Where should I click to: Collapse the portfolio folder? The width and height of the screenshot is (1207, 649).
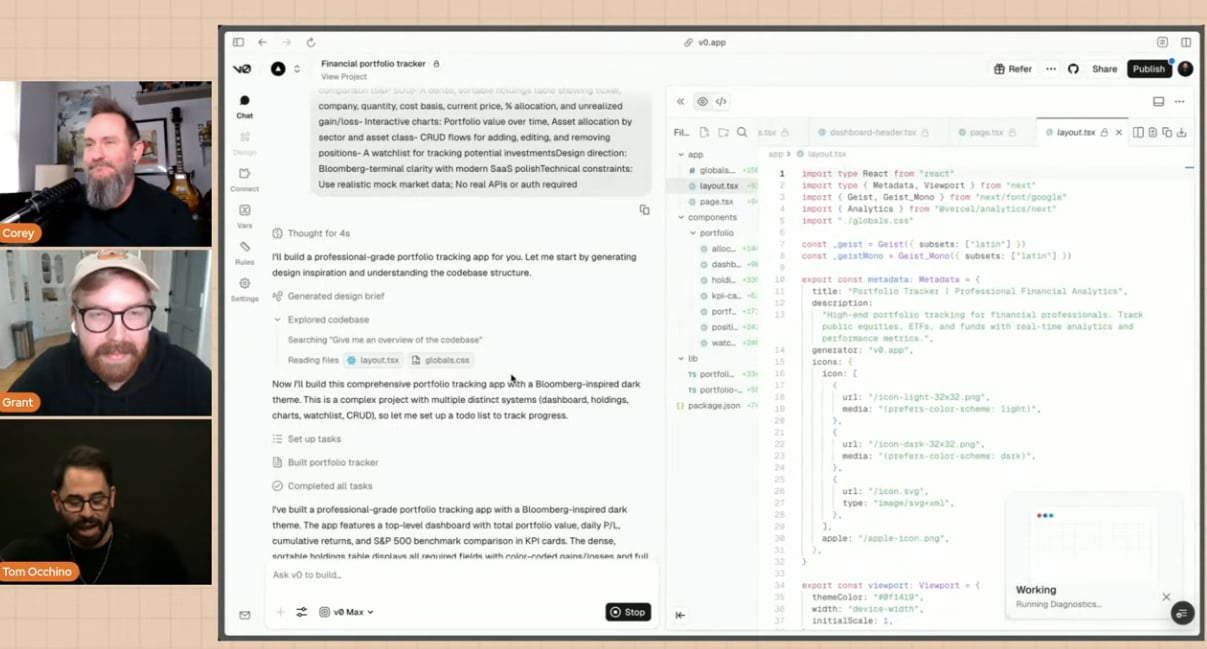692,233
